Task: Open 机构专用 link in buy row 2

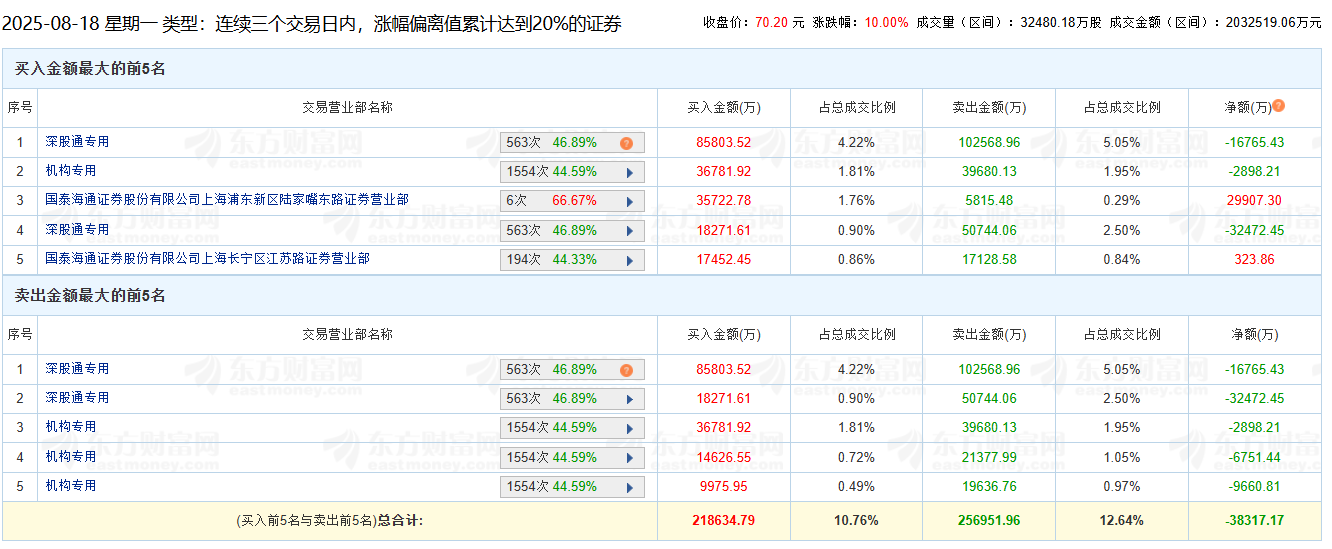Action: click(70, 171)
